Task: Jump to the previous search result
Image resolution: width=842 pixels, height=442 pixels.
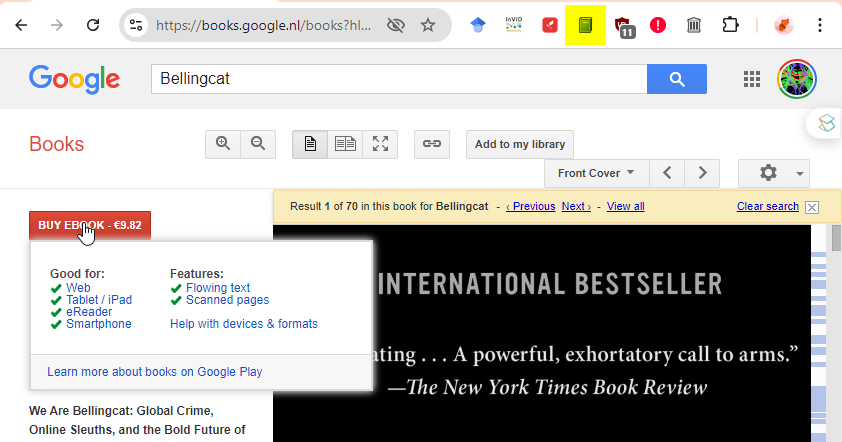Action: pos(531,206)
